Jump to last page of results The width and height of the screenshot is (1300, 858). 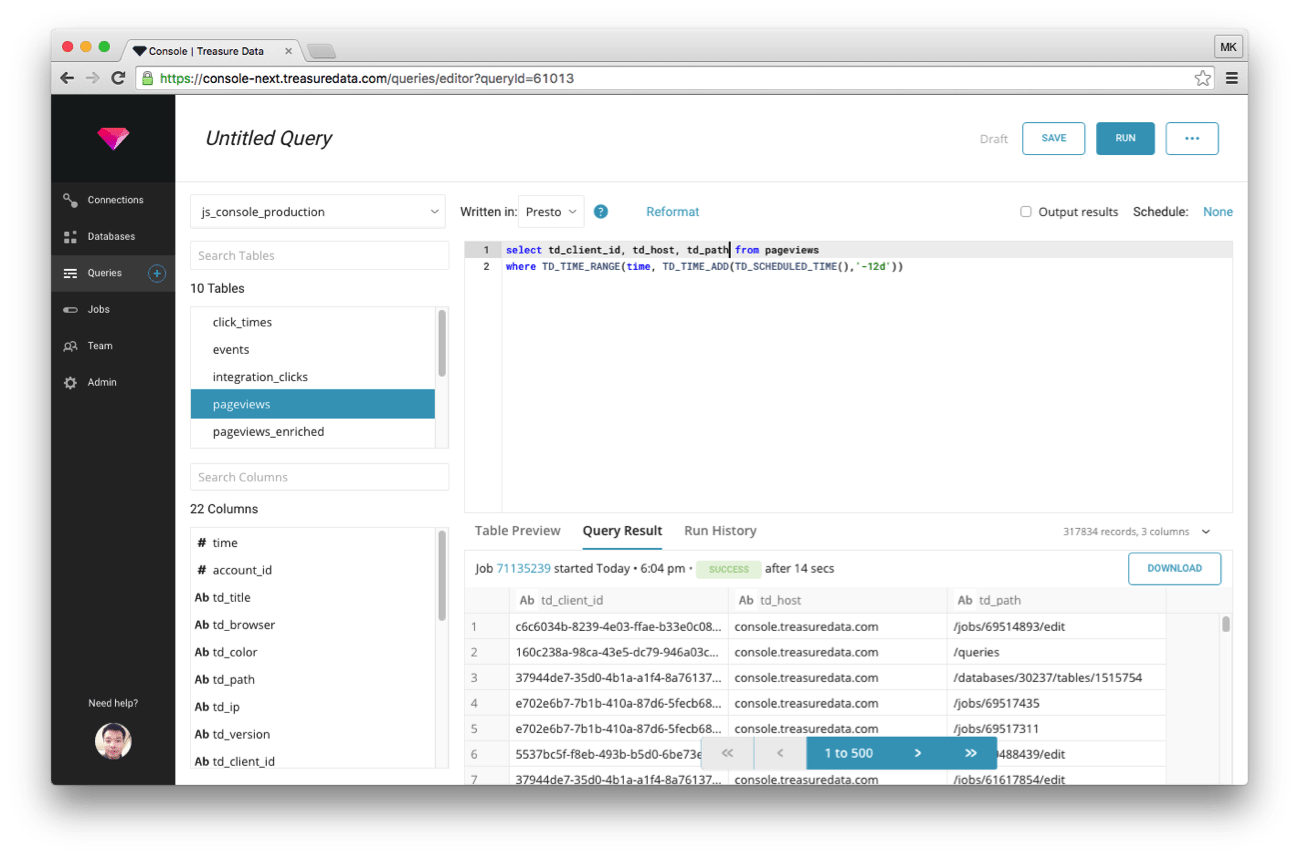pos(970,754)
